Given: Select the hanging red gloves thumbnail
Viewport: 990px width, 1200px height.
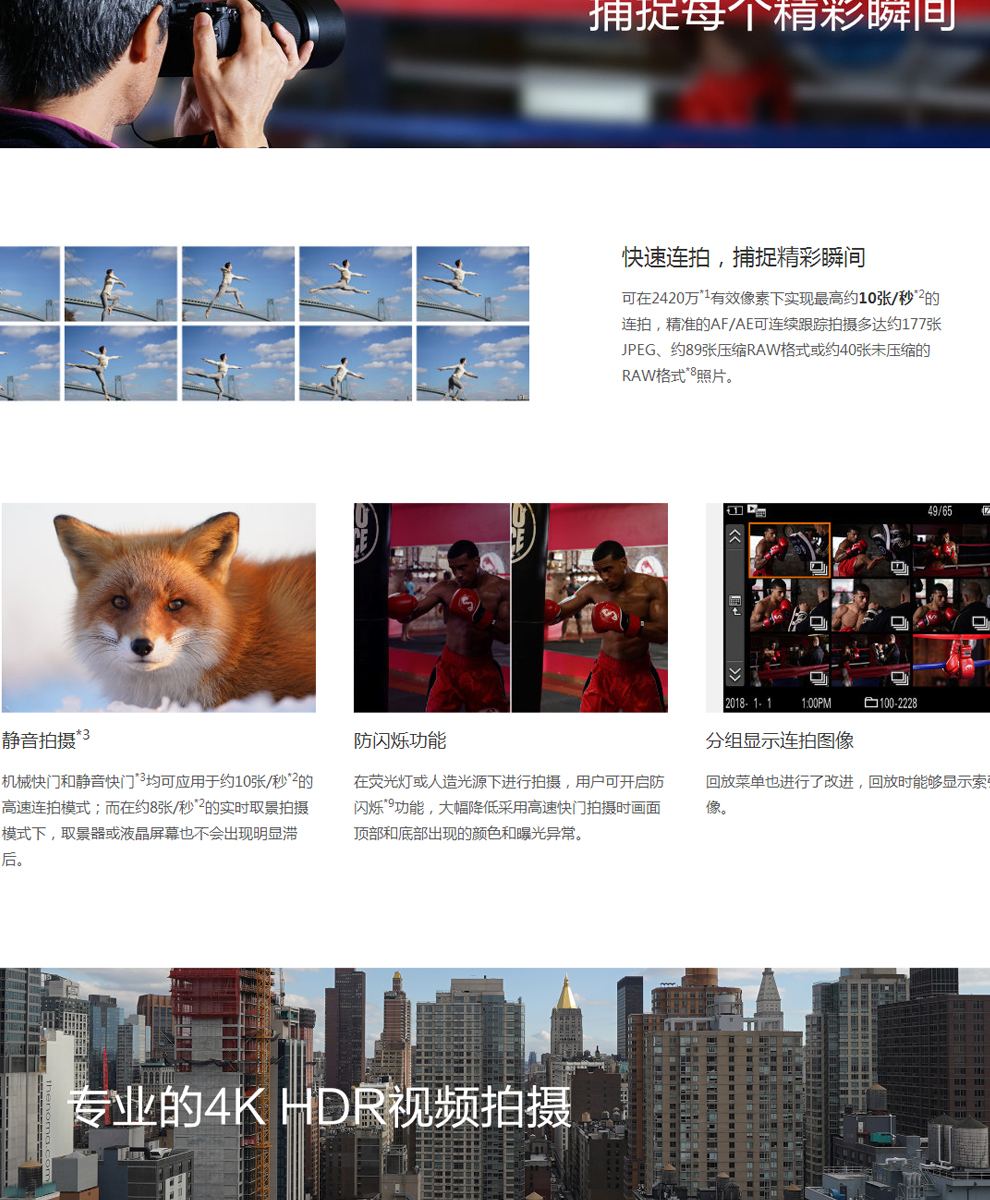Looking at the screenshot, I should (x=951, y=660).
